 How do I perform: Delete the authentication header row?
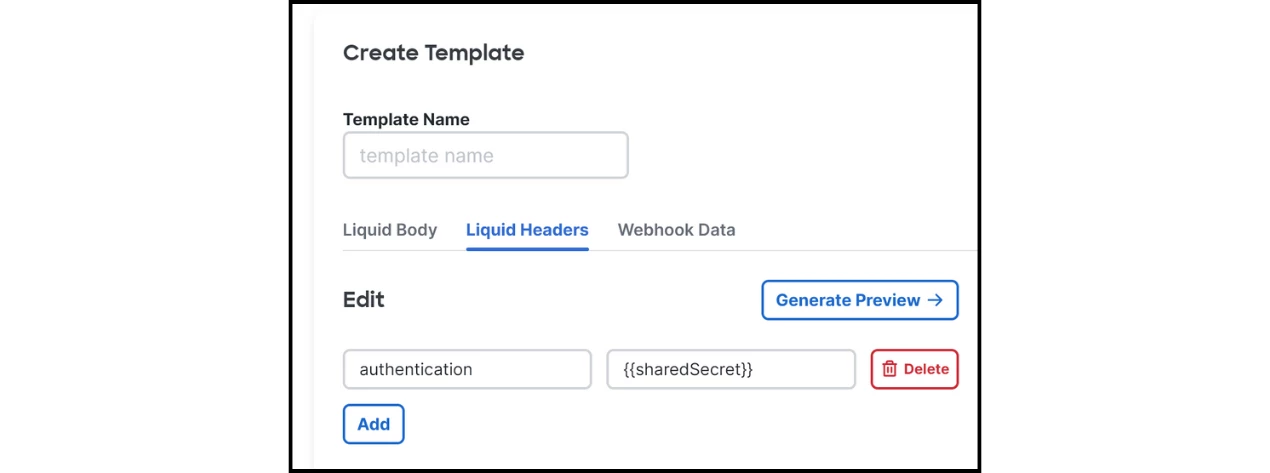pyautogui.click(x=914, y=369)
